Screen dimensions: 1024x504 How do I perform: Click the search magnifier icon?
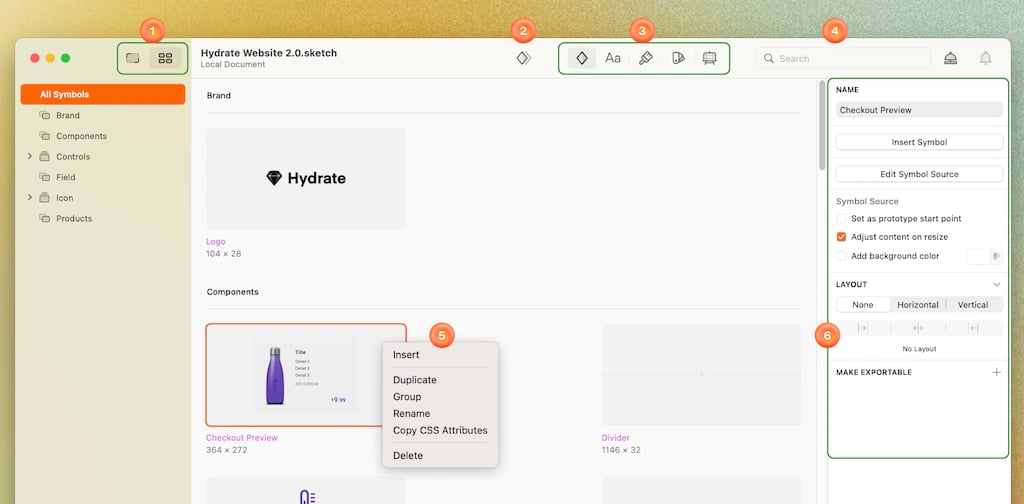point(769,58)
